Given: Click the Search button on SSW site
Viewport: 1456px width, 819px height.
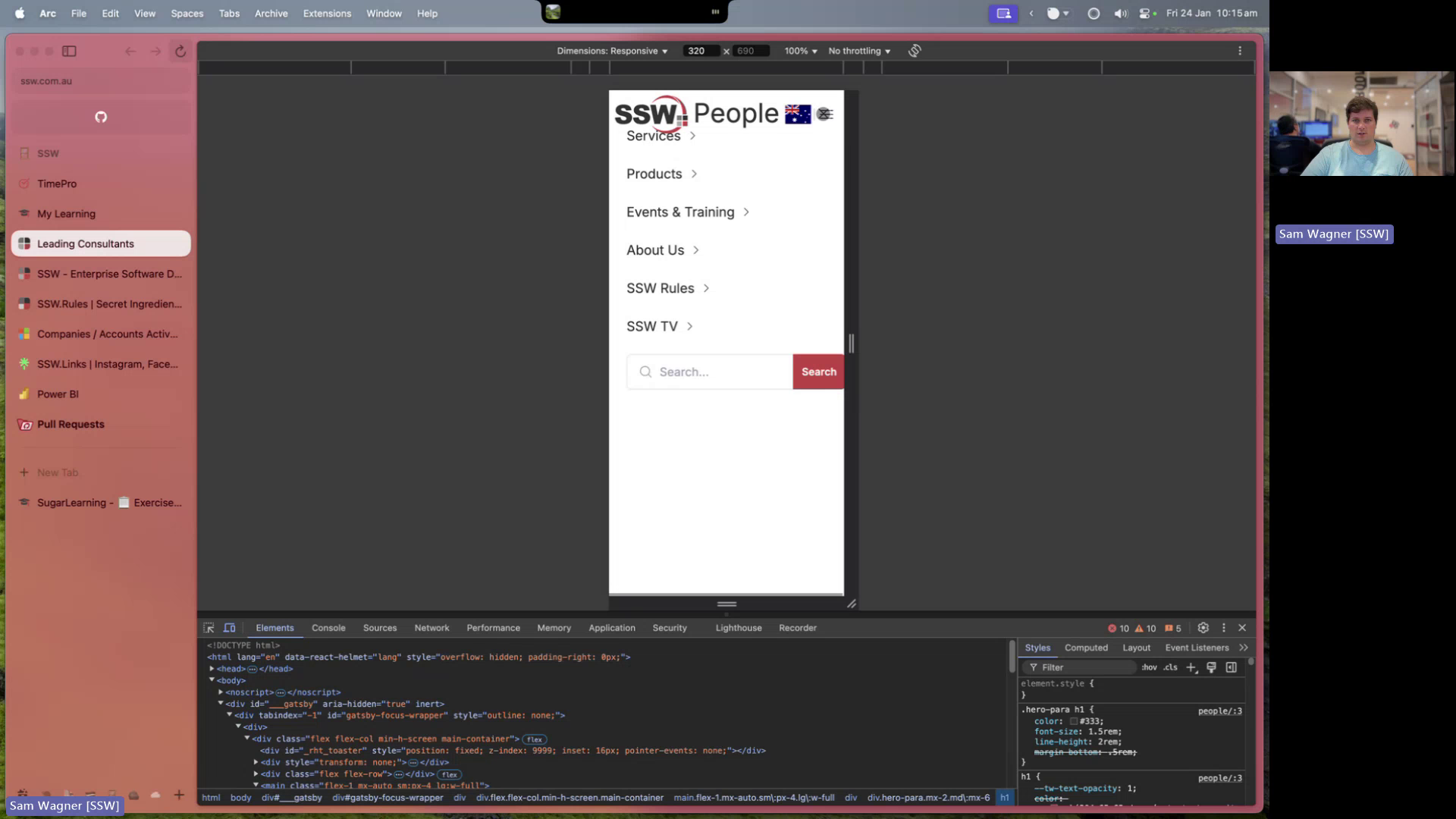Looking at the screenshot, I should coord(819,371).
